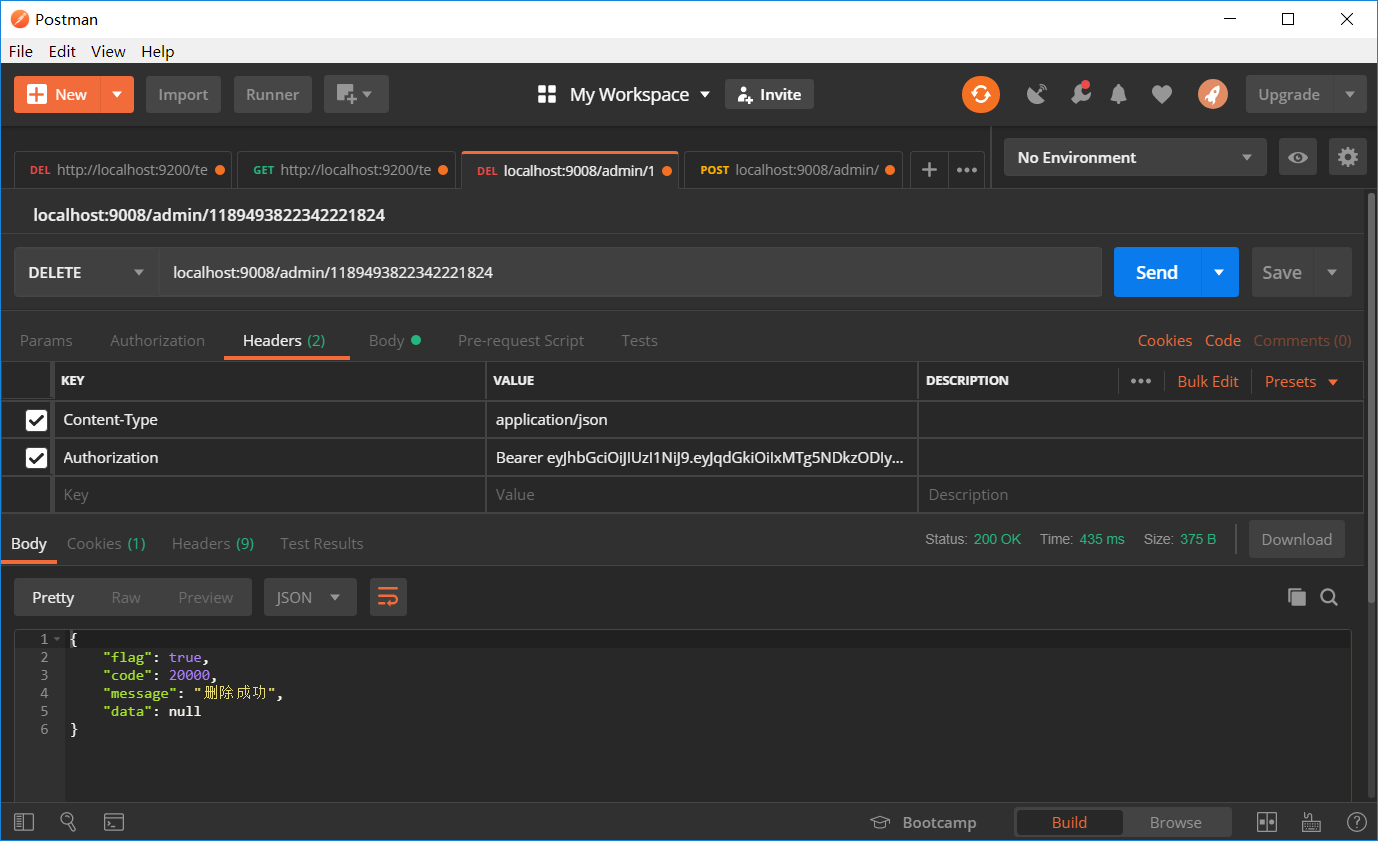Open the File menu
Viewport: 1378px width, 841px height.
pyautogui.click(x=20, y=51)
